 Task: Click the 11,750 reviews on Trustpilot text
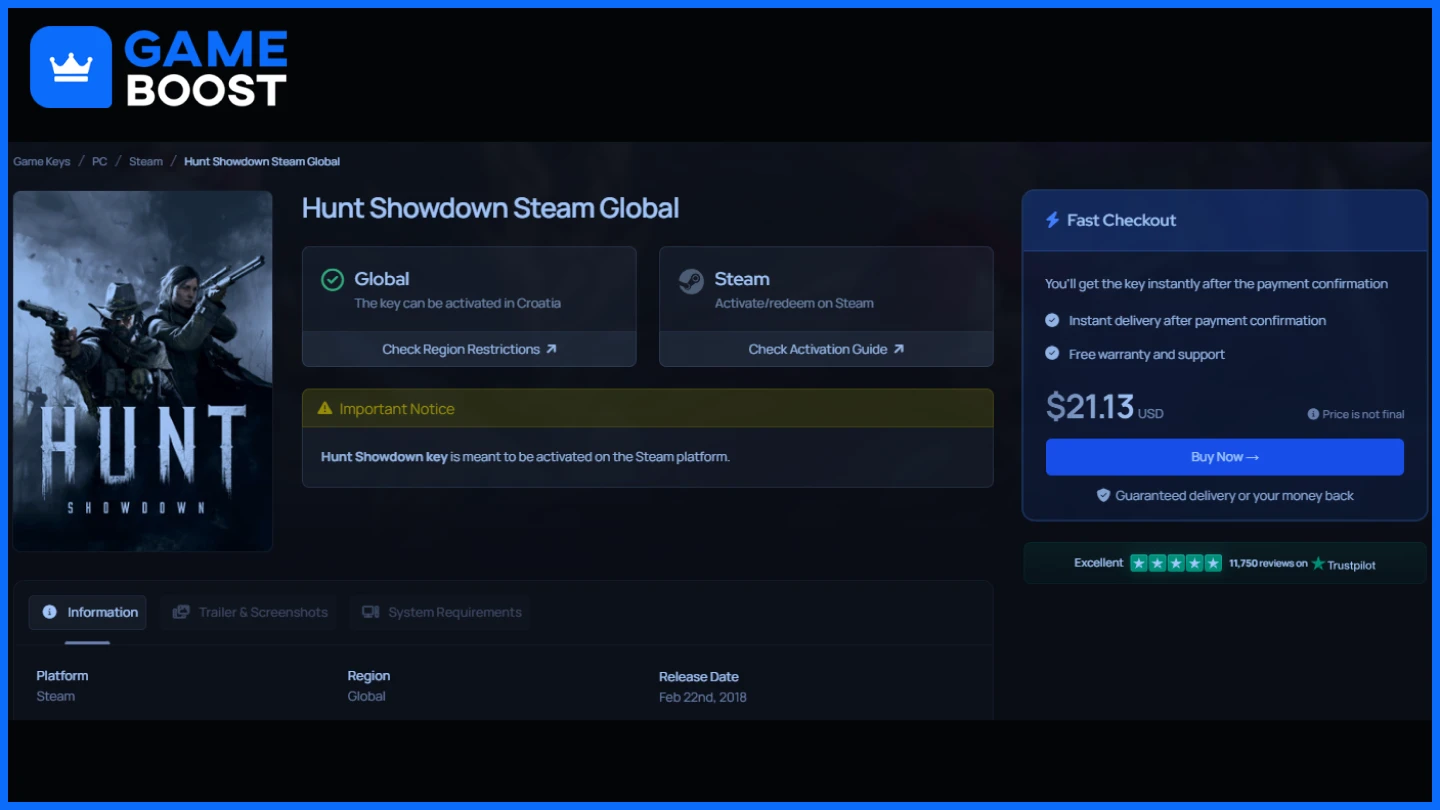1302,564
